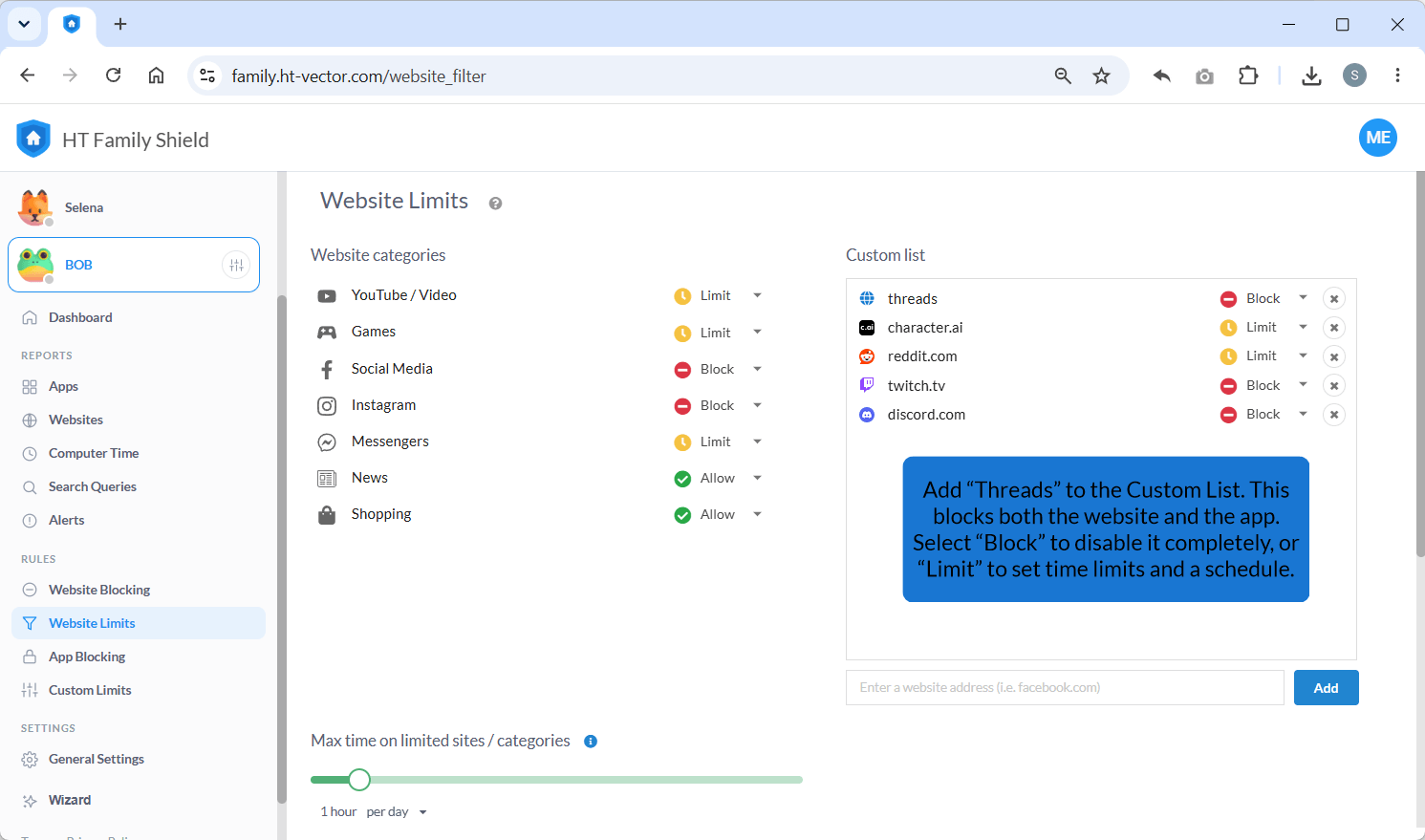Click the help icon beside Website Limits

495,203
